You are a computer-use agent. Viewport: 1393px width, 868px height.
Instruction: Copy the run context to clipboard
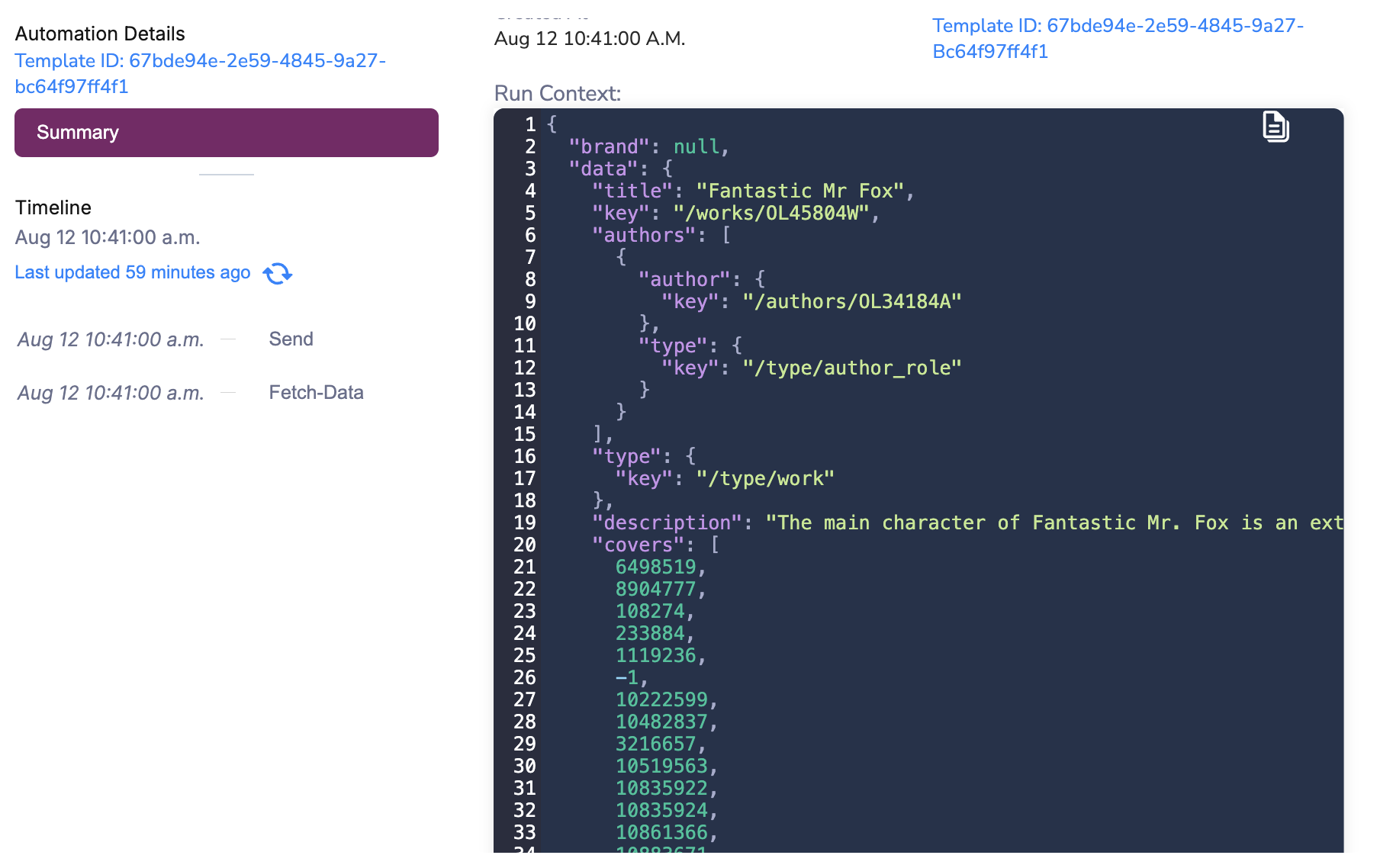click(x=1276, y=127)
